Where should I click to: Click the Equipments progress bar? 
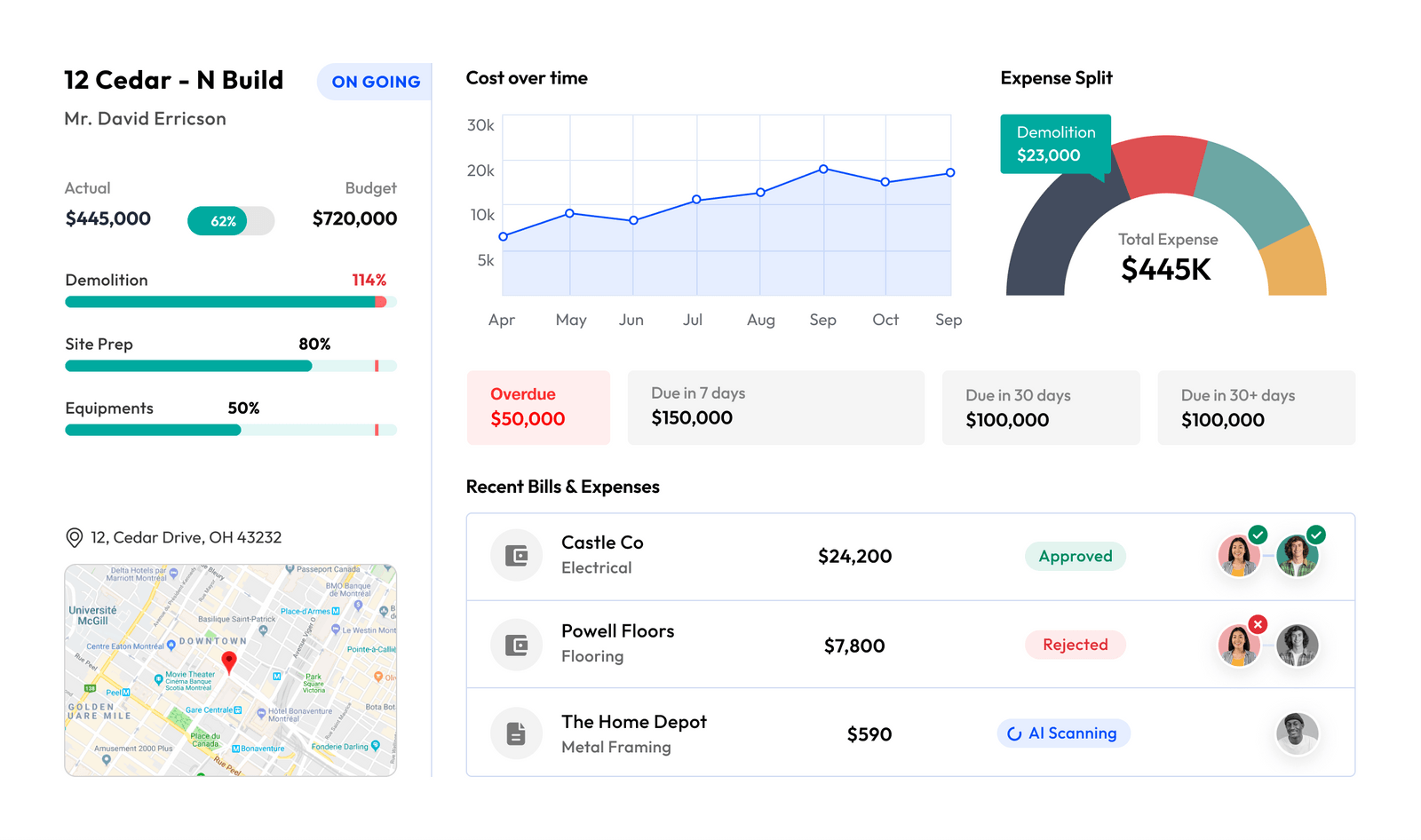231,430
